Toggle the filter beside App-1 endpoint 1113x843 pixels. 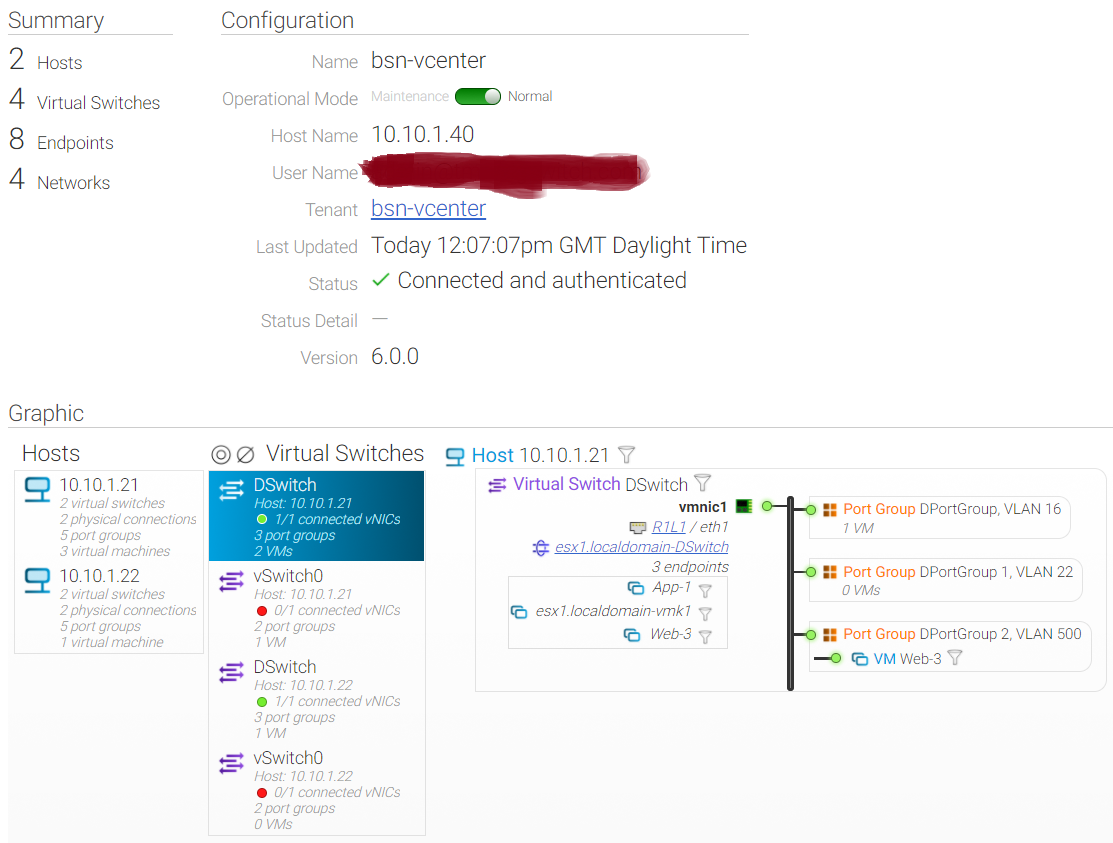coord(707,590)
